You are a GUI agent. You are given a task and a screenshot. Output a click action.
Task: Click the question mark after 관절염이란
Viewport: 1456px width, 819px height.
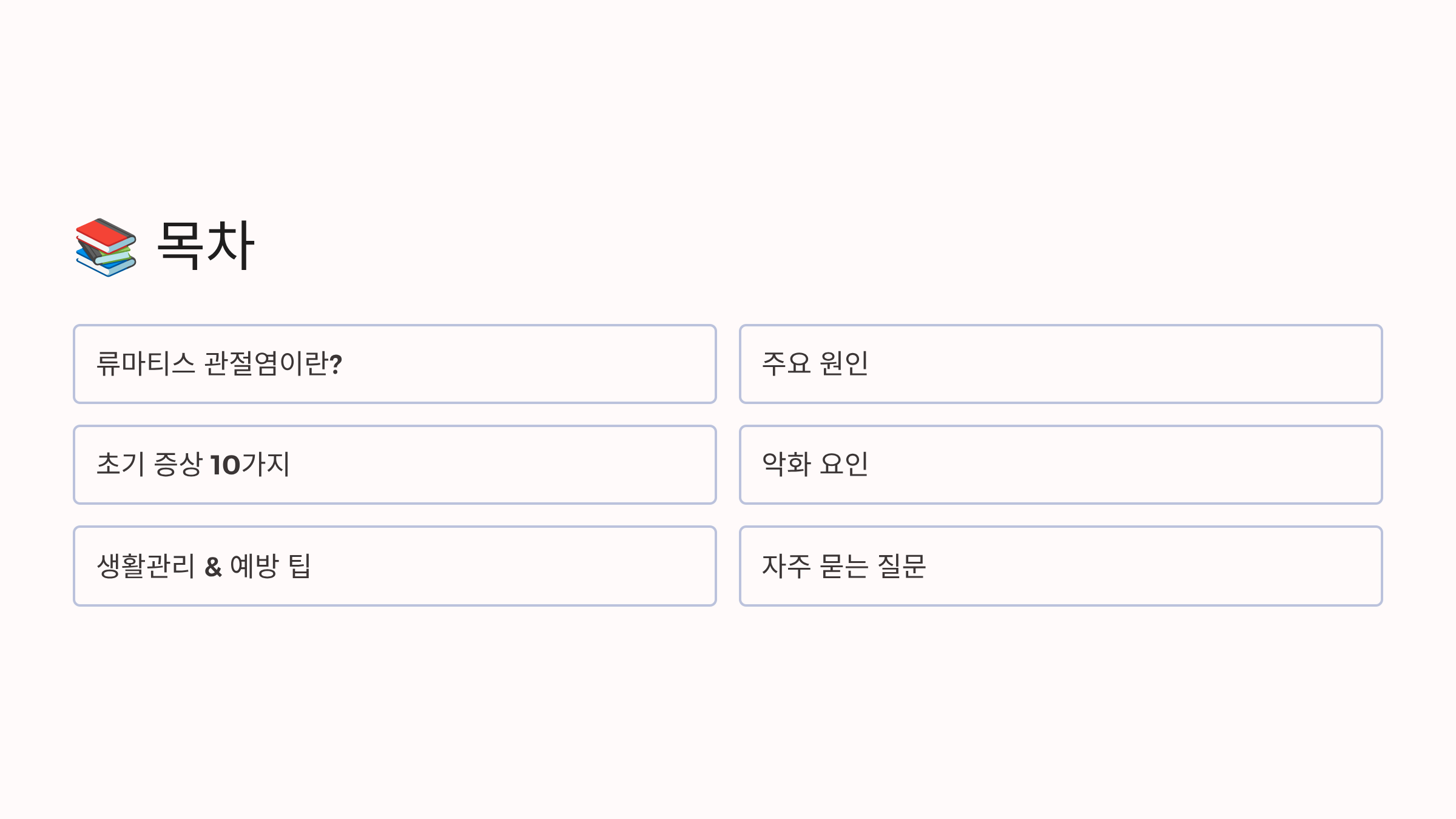[336, 364]
